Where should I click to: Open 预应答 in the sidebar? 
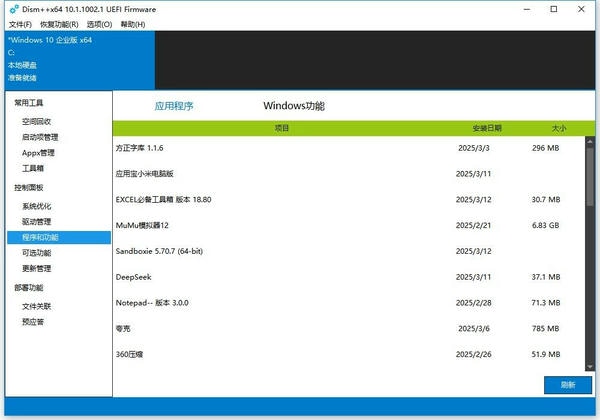[x=33, y=322]
